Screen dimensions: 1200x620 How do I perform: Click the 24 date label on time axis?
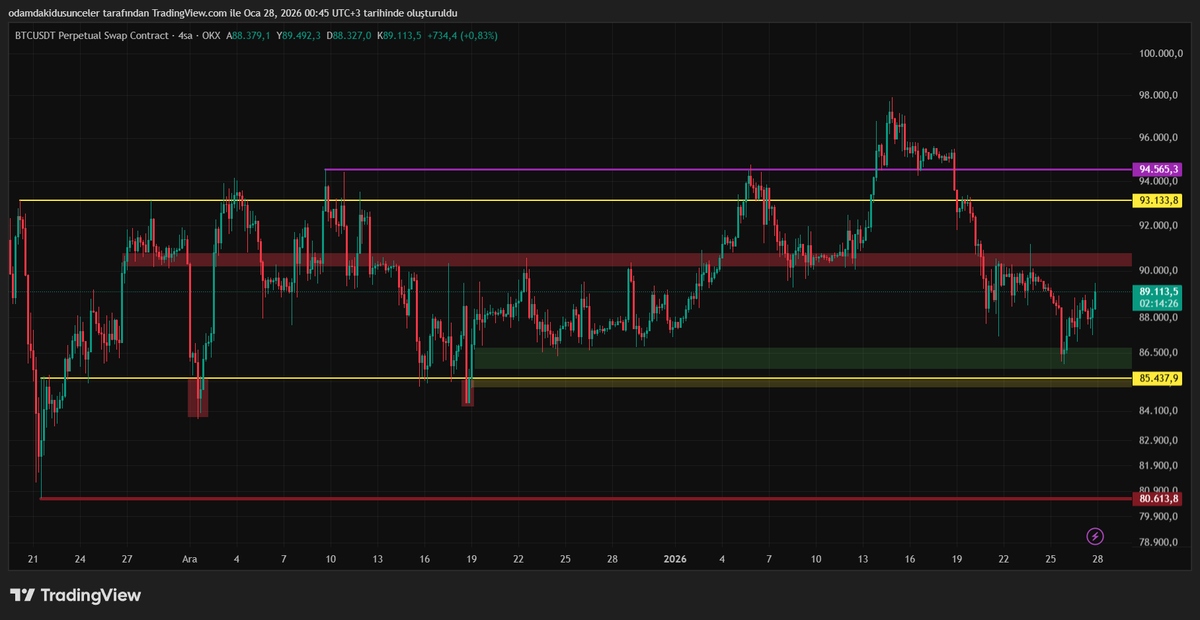[80, 560]
